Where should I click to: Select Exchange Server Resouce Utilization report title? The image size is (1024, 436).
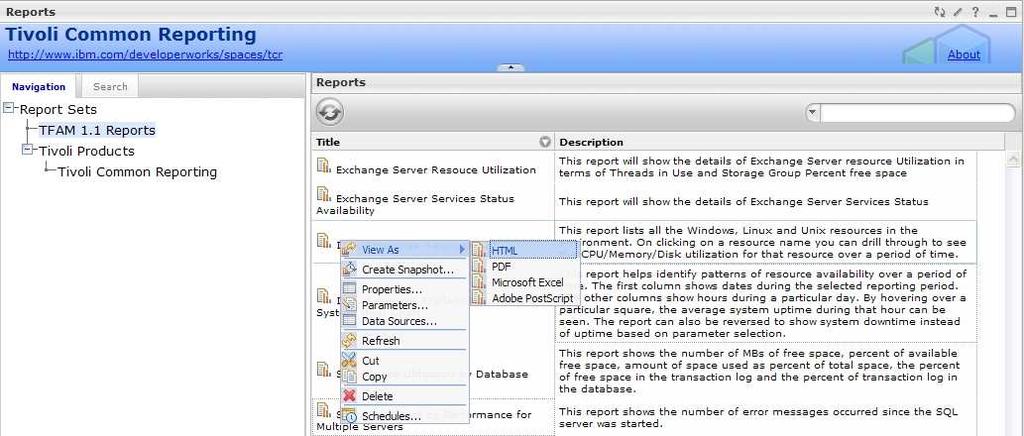436,170
